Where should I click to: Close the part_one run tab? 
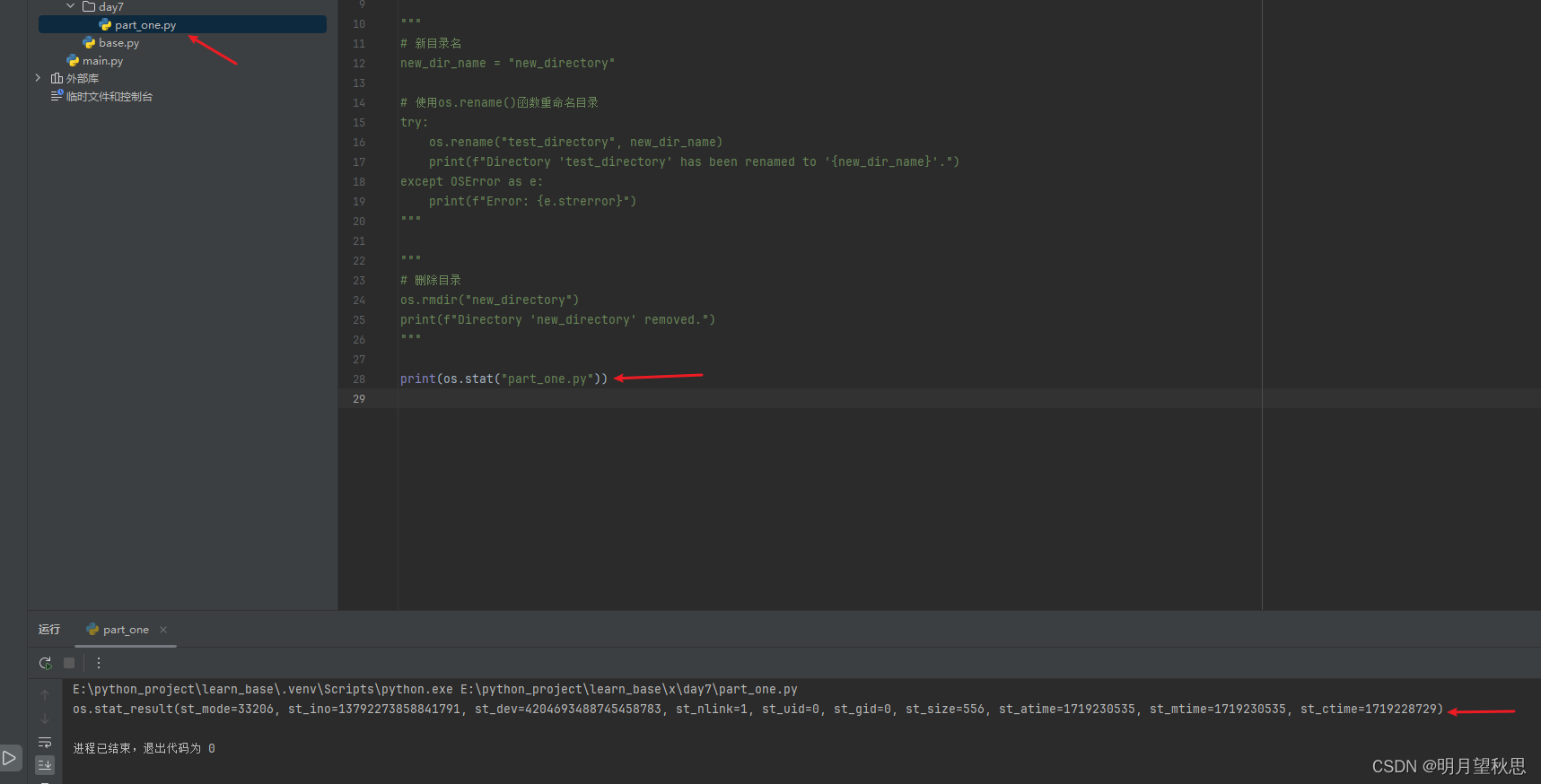click(163, 630)
